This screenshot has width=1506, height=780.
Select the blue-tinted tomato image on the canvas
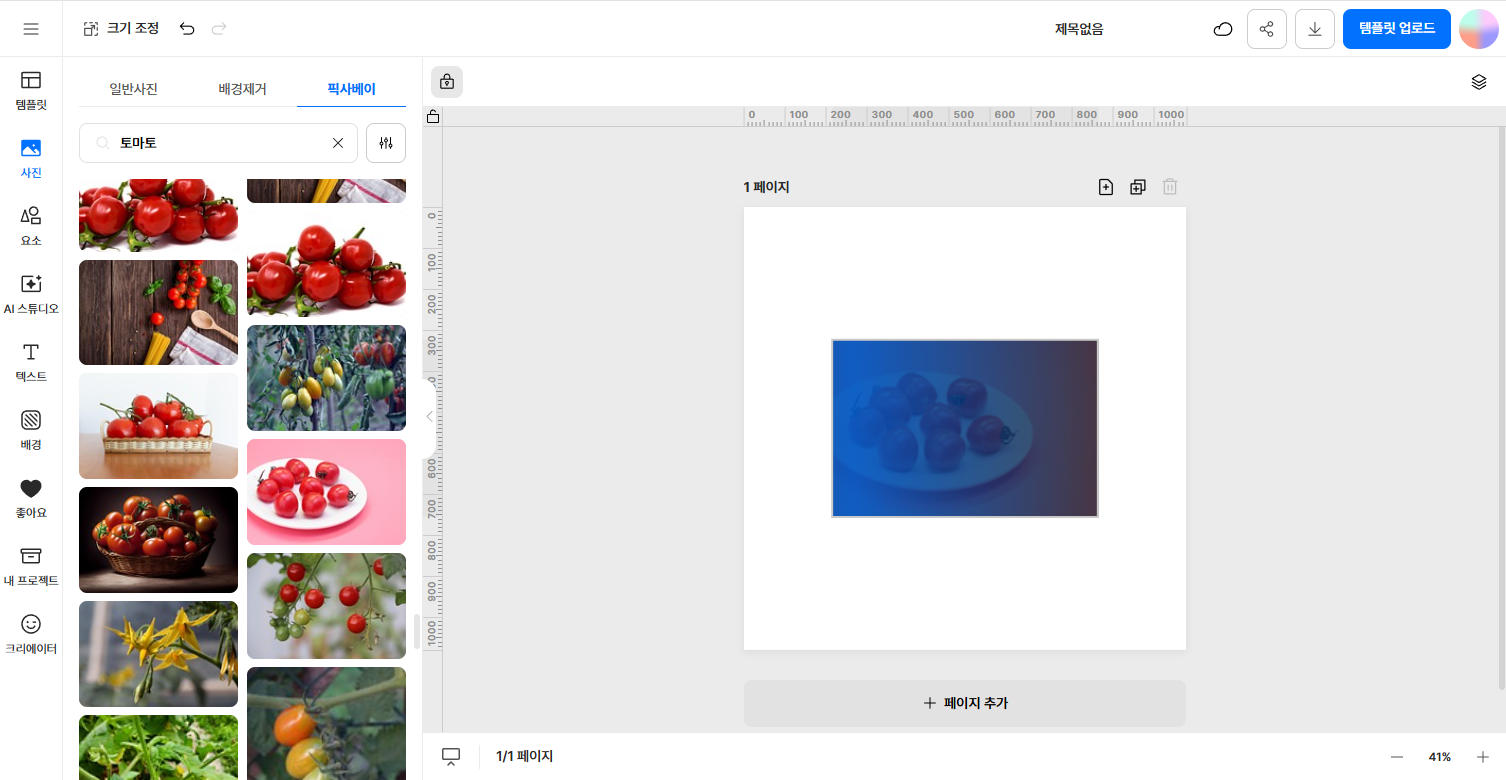click(965, 428)
